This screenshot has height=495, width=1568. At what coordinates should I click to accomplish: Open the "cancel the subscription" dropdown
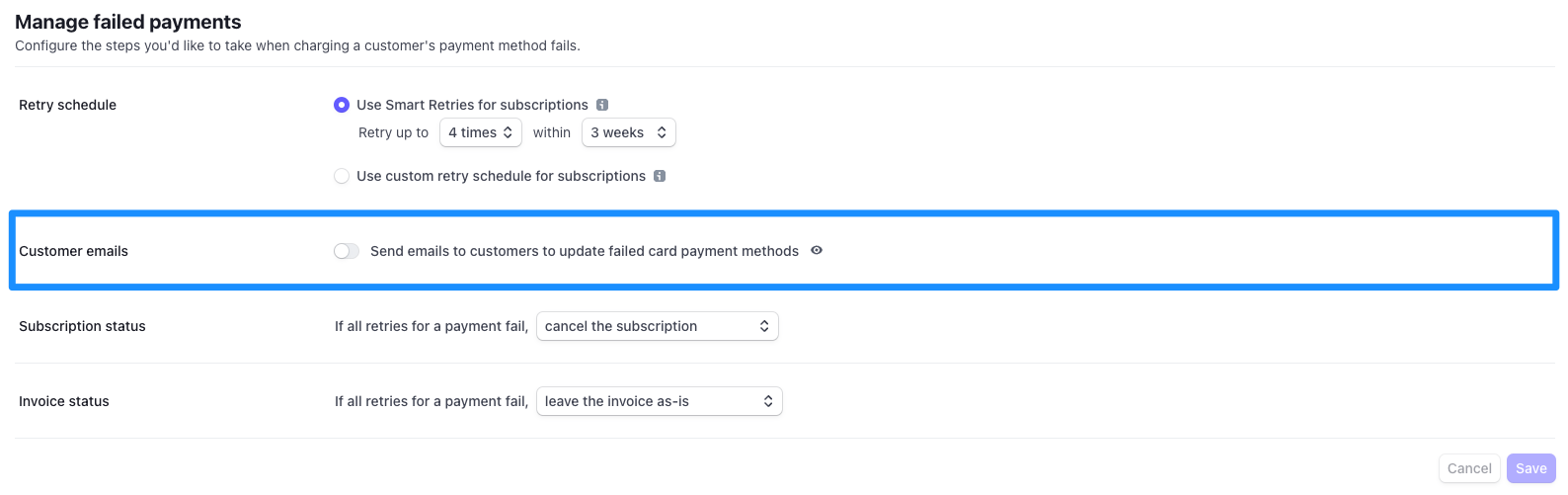[657, 326]
